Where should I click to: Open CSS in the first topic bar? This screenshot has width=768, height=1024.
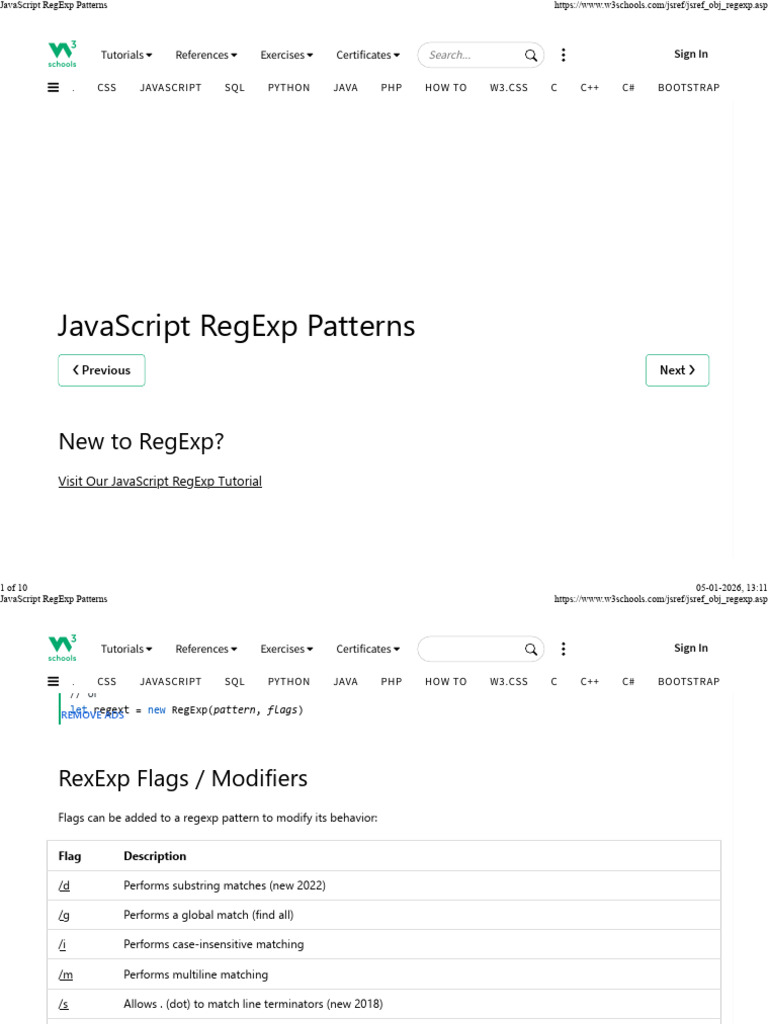106,88
